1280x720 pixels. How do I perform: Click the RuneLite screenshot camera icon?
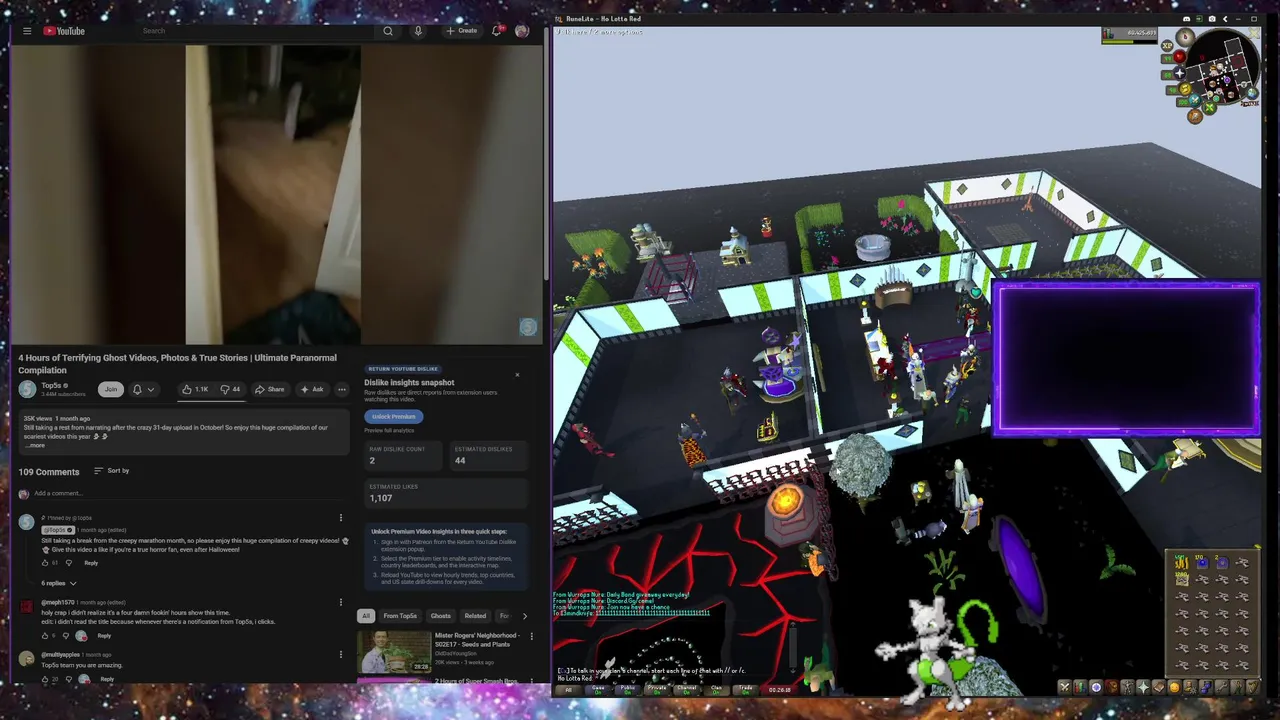point(1212,19)
